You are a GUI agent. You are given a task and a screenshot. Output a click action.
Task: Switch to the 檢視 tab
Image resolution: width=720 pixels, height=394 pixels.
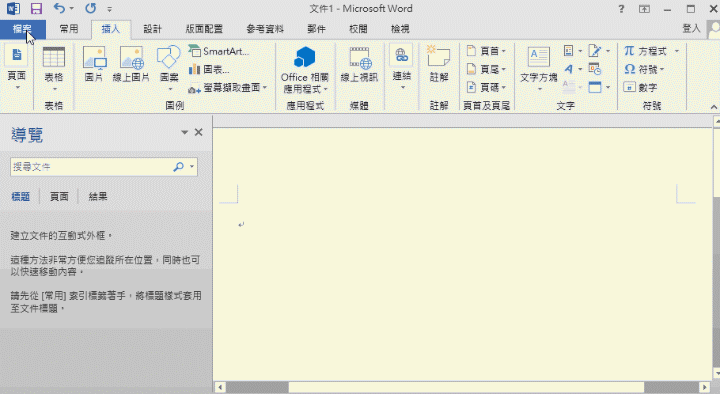(400, 29)
